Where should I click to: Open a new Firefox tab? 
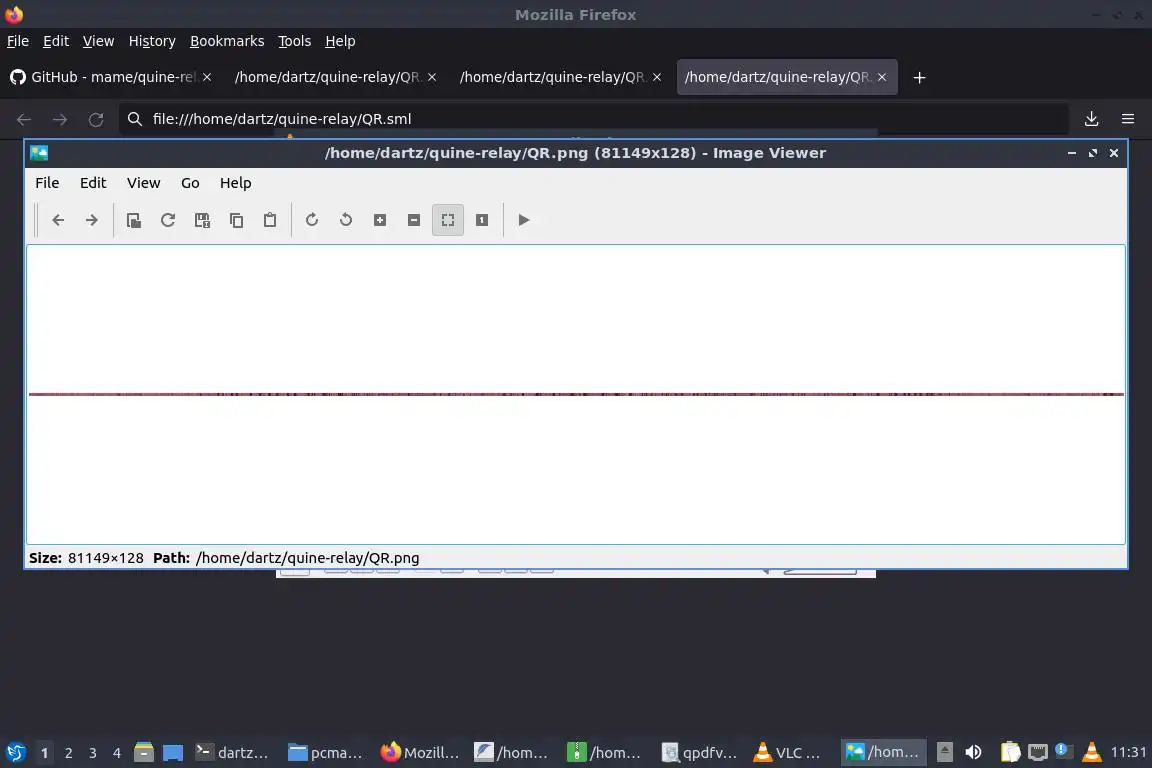tap(919, 77)
